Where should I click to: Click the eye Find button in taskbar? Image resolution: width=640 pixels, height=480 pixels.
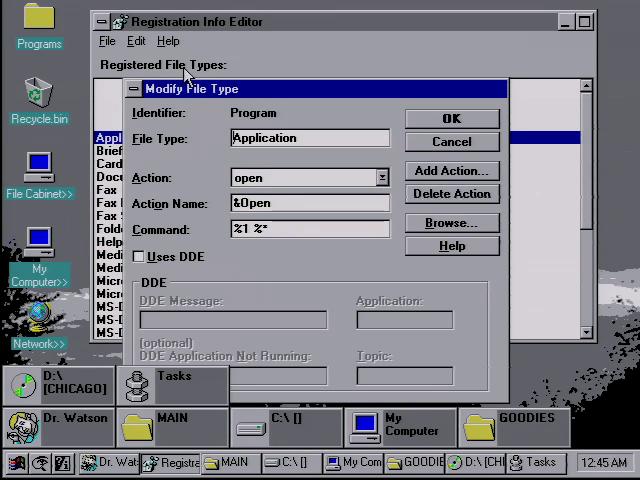(40, 463)
